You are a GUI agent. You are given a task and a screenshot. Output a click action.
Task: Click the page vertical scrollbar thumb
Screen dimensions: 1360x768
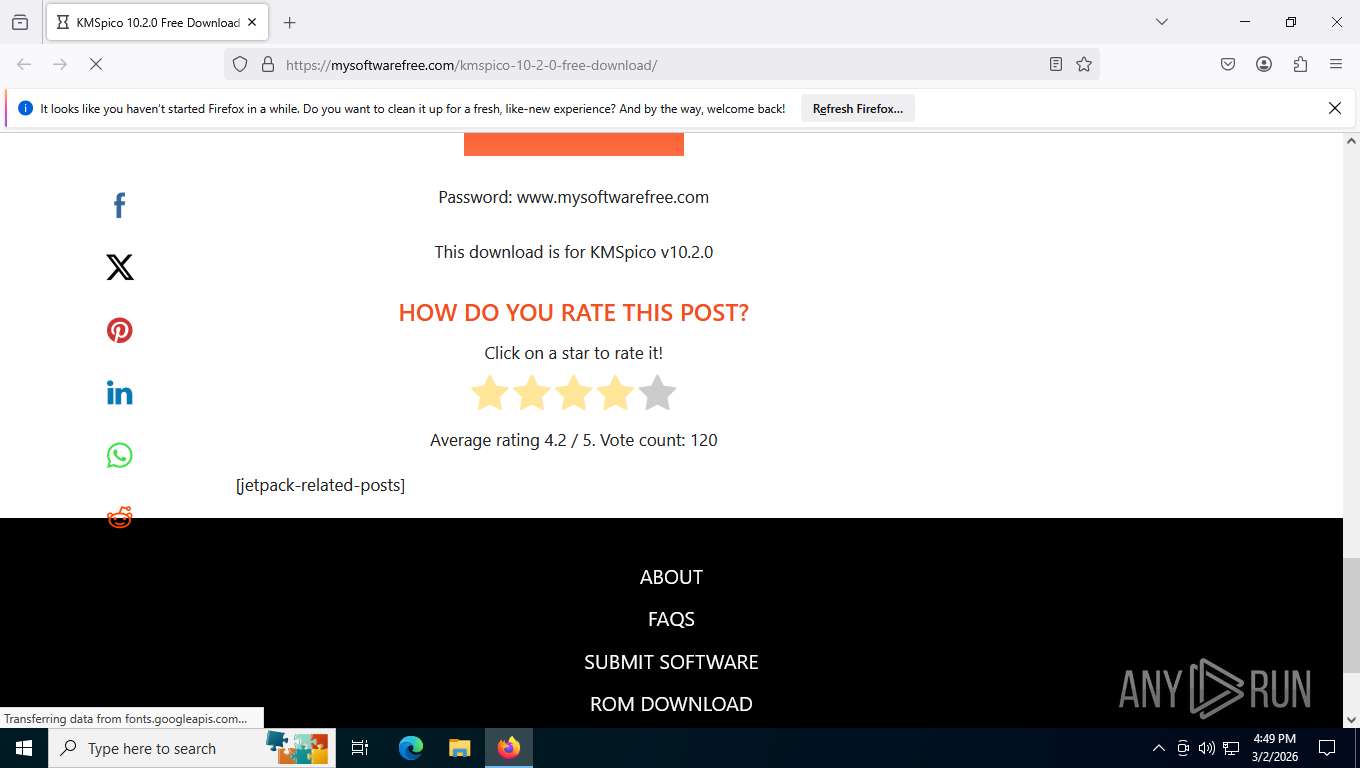coord(1351,614)
